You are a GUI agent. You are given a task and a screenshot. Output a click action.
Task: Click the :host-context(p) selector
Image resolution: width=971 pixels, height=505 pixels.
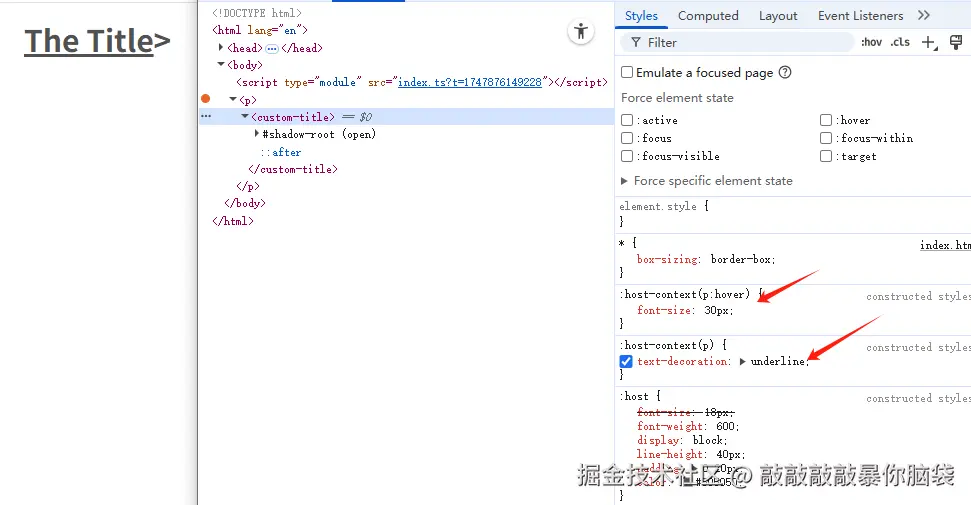coord(666,345)
